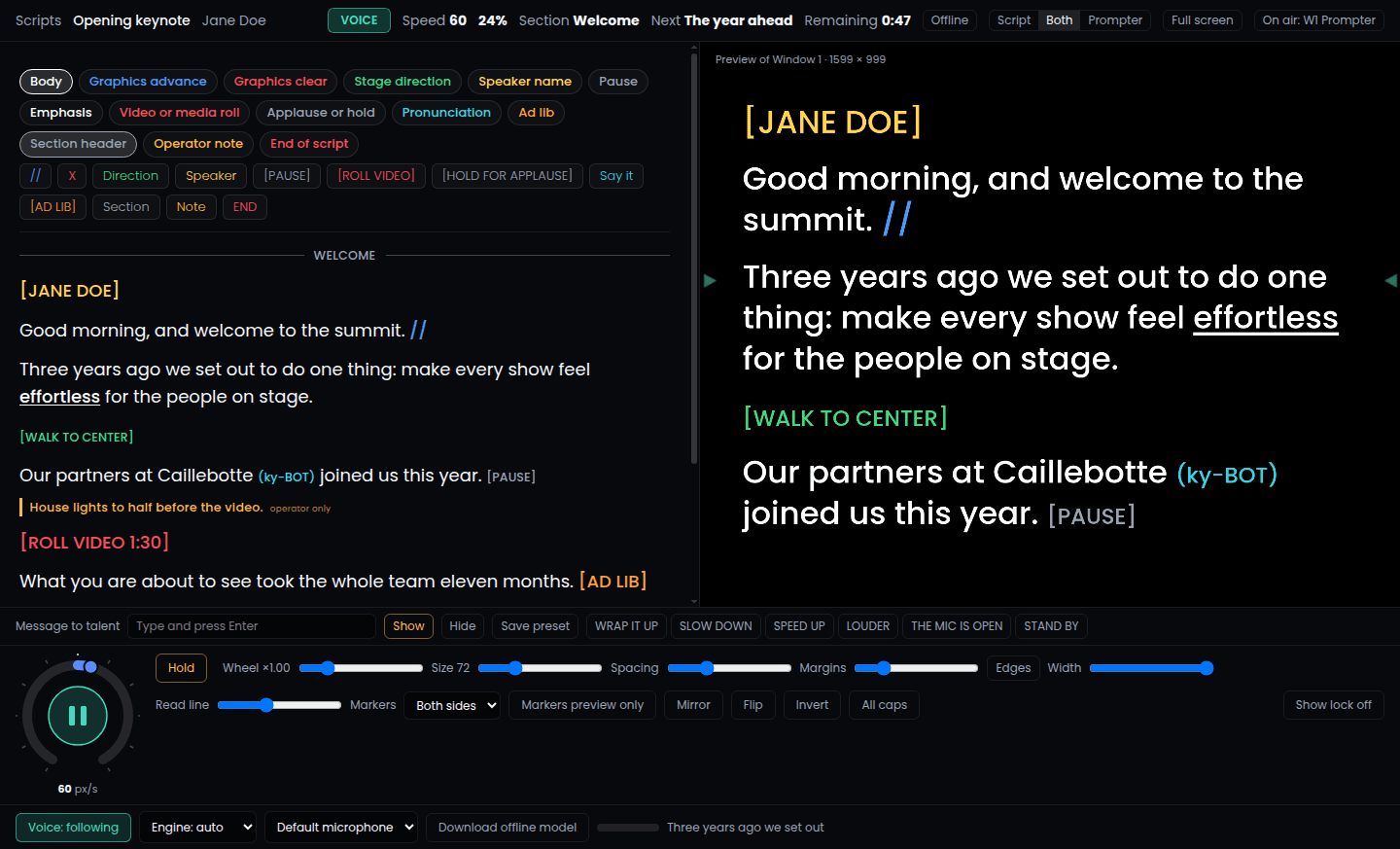This screenshot has width=1400, height=849.
Task: Click Download offline model
Action: [507, 828]
